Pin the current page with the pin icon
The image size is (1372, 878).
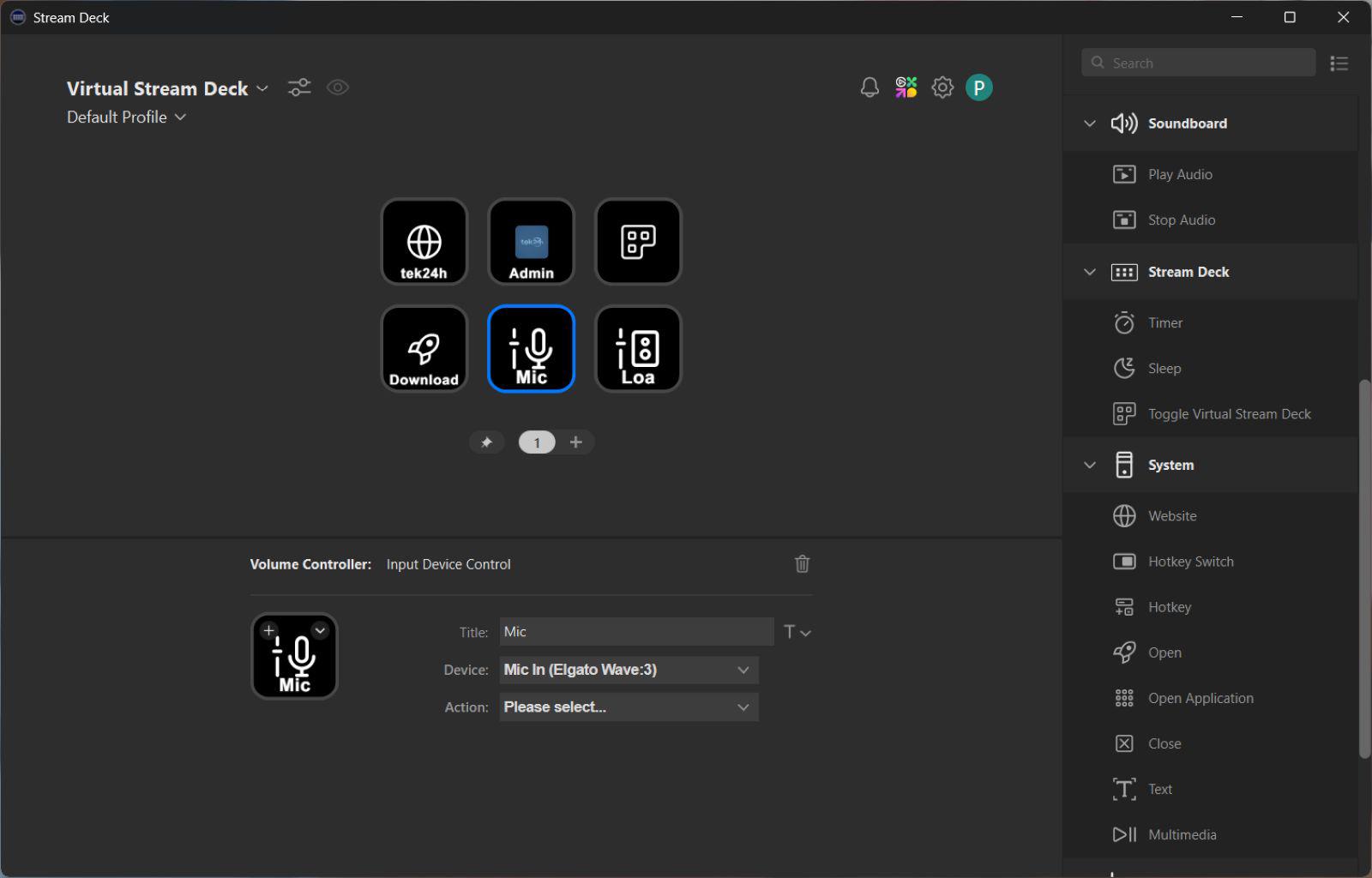(487, 442)
